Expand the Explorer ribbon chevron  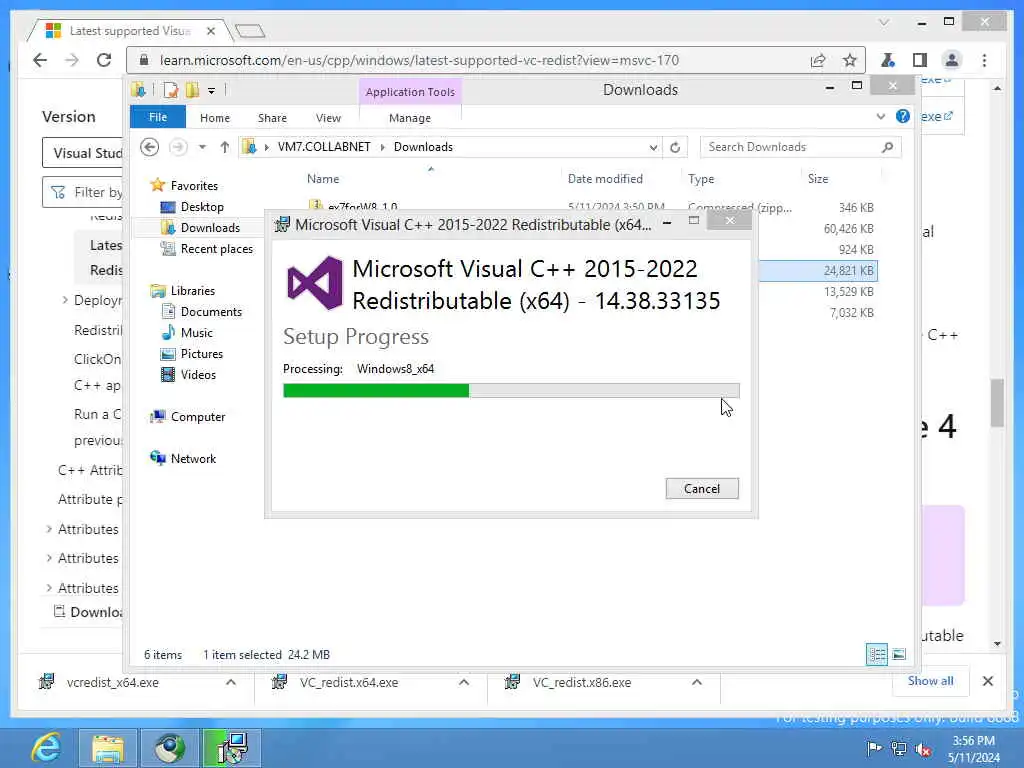pyautogui.click(x=880, y=116)
